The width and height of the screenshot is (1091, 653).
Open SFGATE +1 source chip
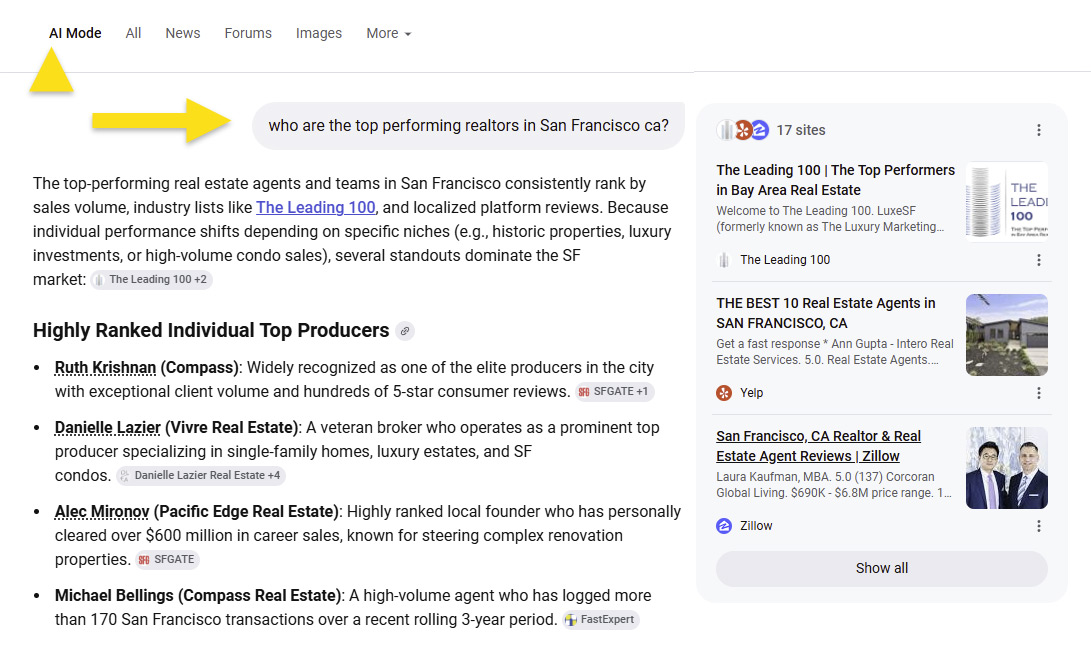click(614, 392)
